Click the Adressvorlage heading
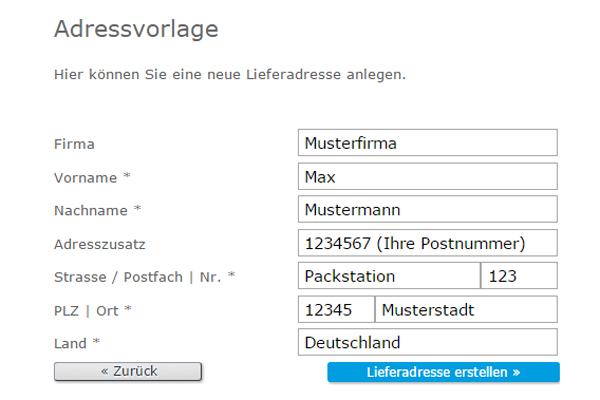Viewport: 600px width, 400px height. tap(136, 29)
